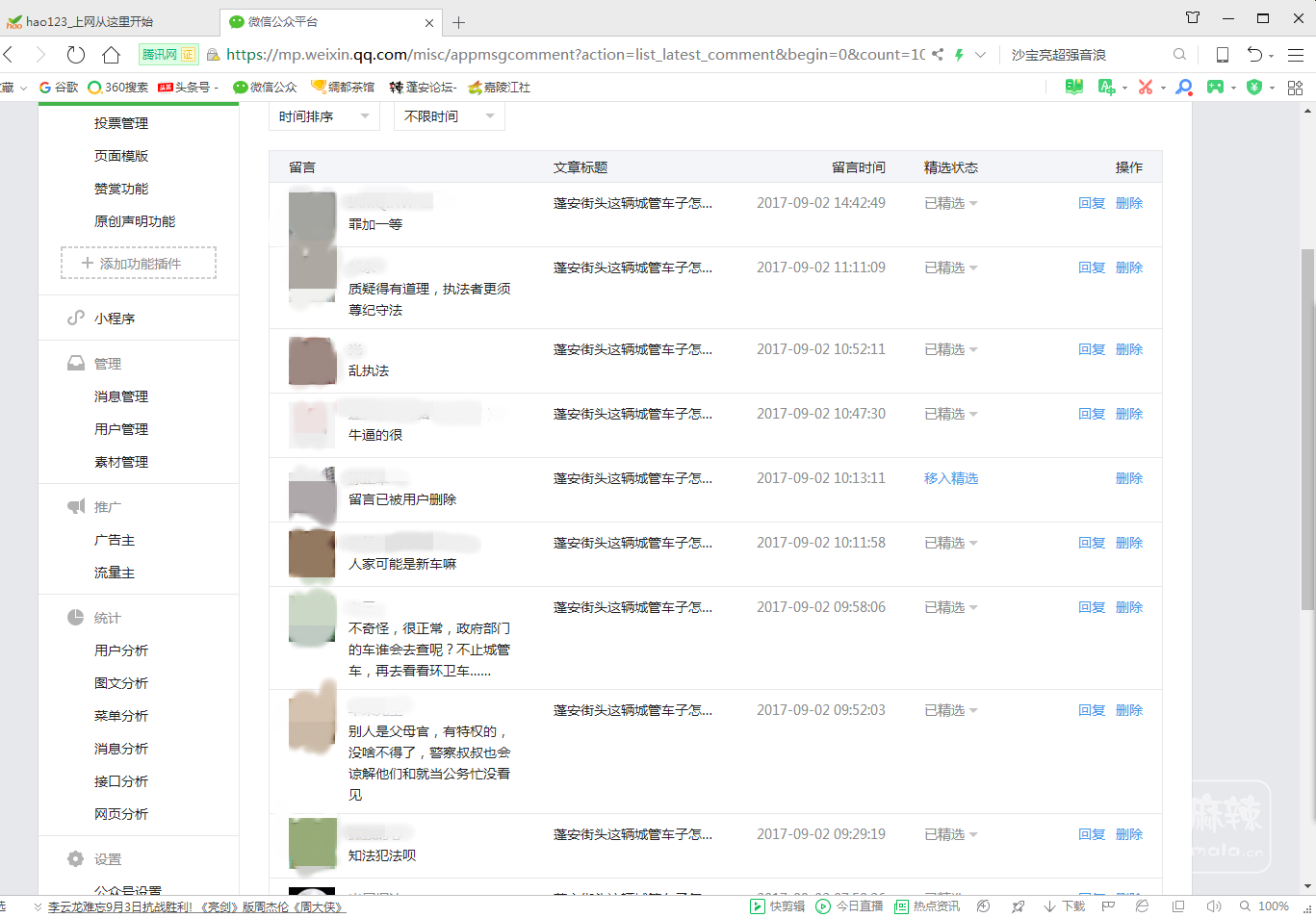Open the browser hamburger menu

click(1296, 55)
